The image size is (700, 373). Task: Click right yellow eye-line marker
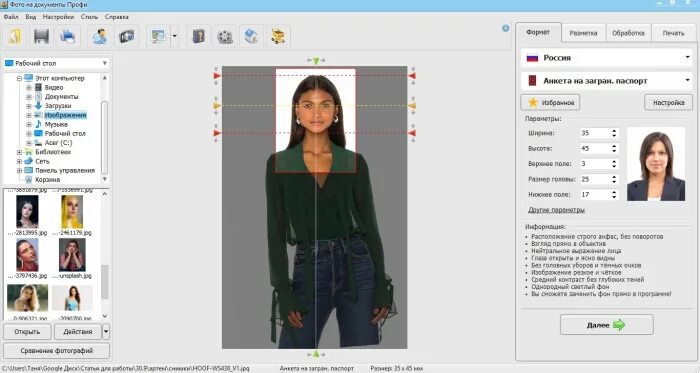point(412,106)
